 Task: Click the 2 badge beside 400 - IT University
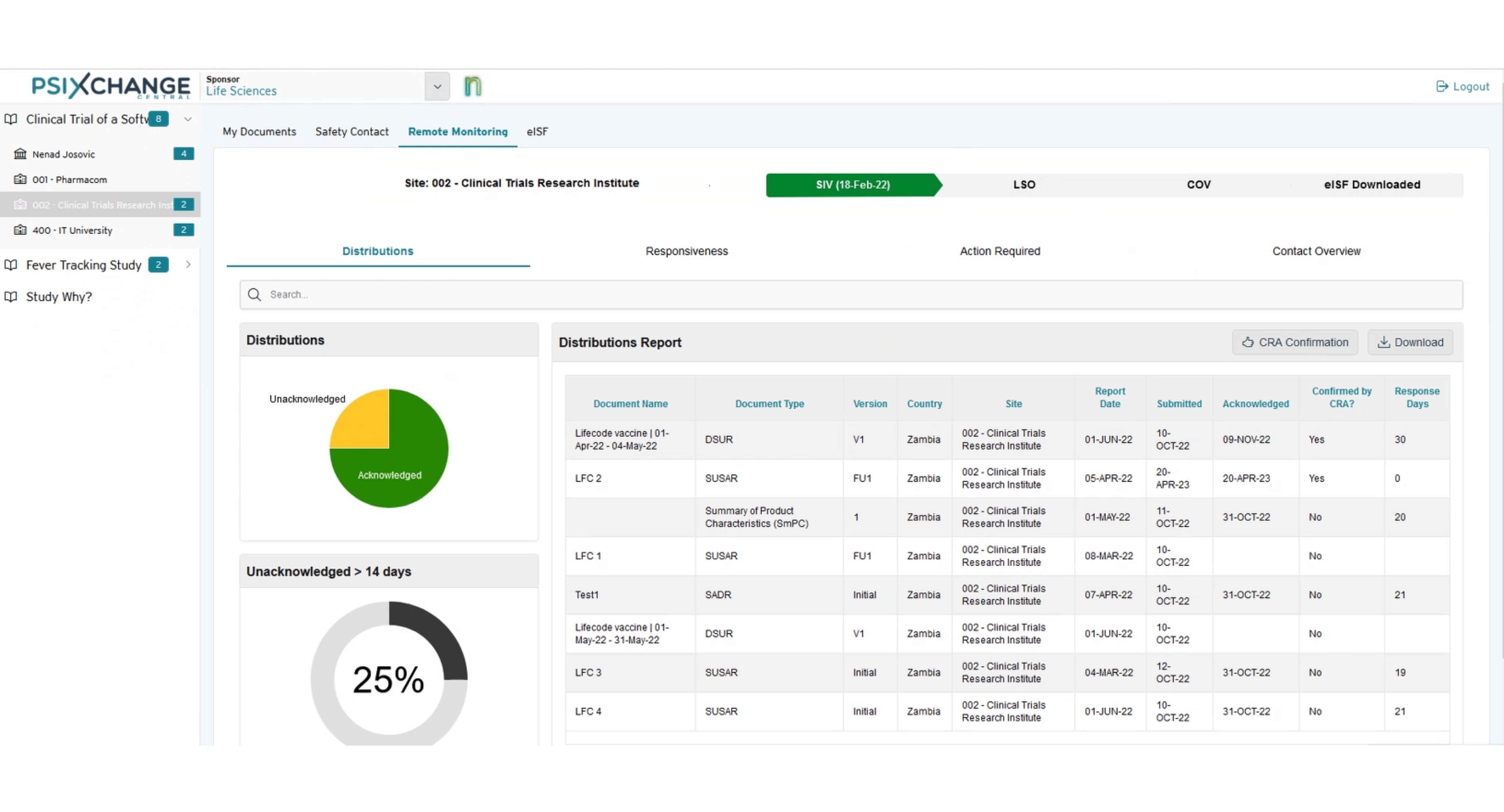coord(183,230)
